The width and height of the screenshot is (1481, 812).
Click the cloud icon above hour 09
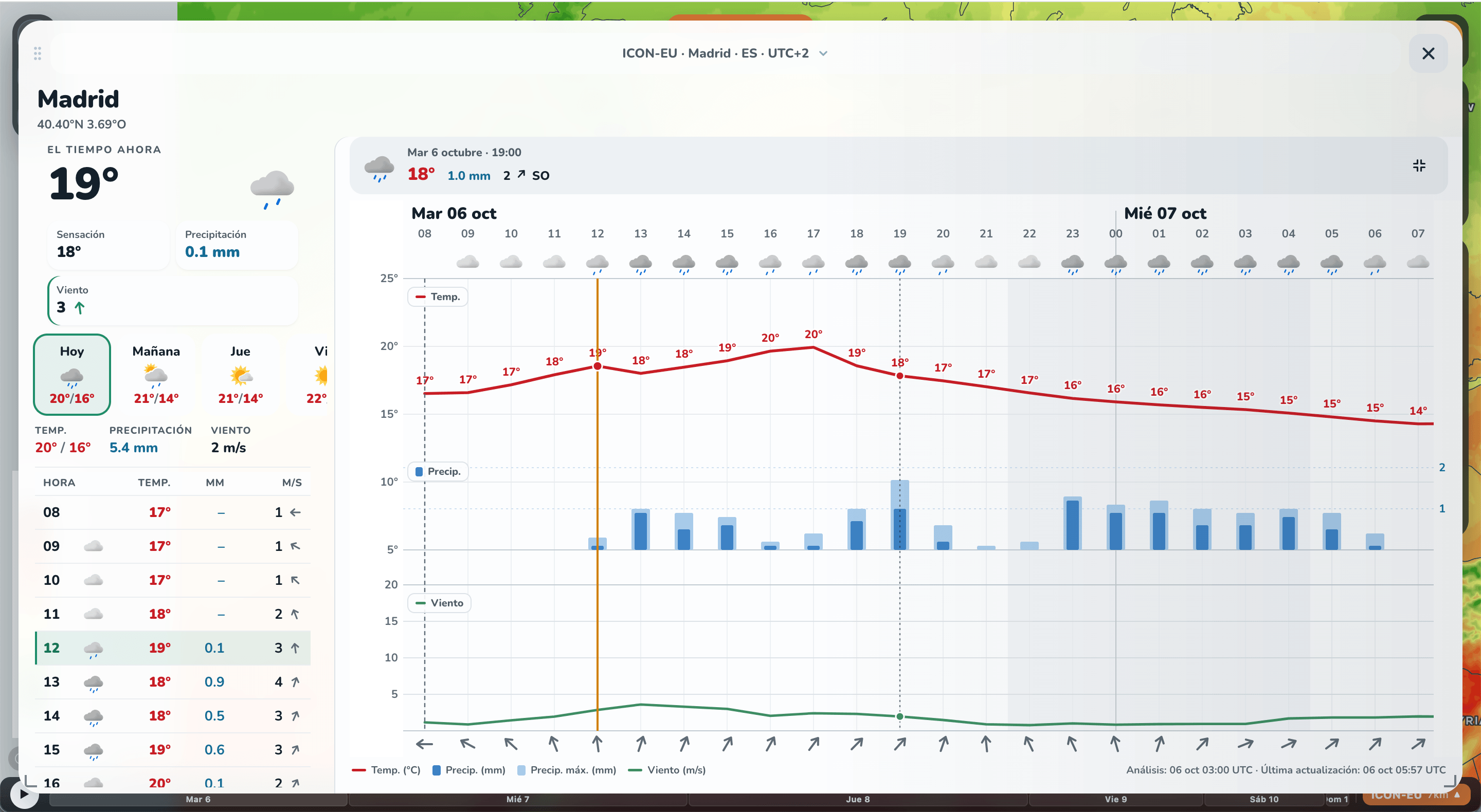[x=467, y=262]
